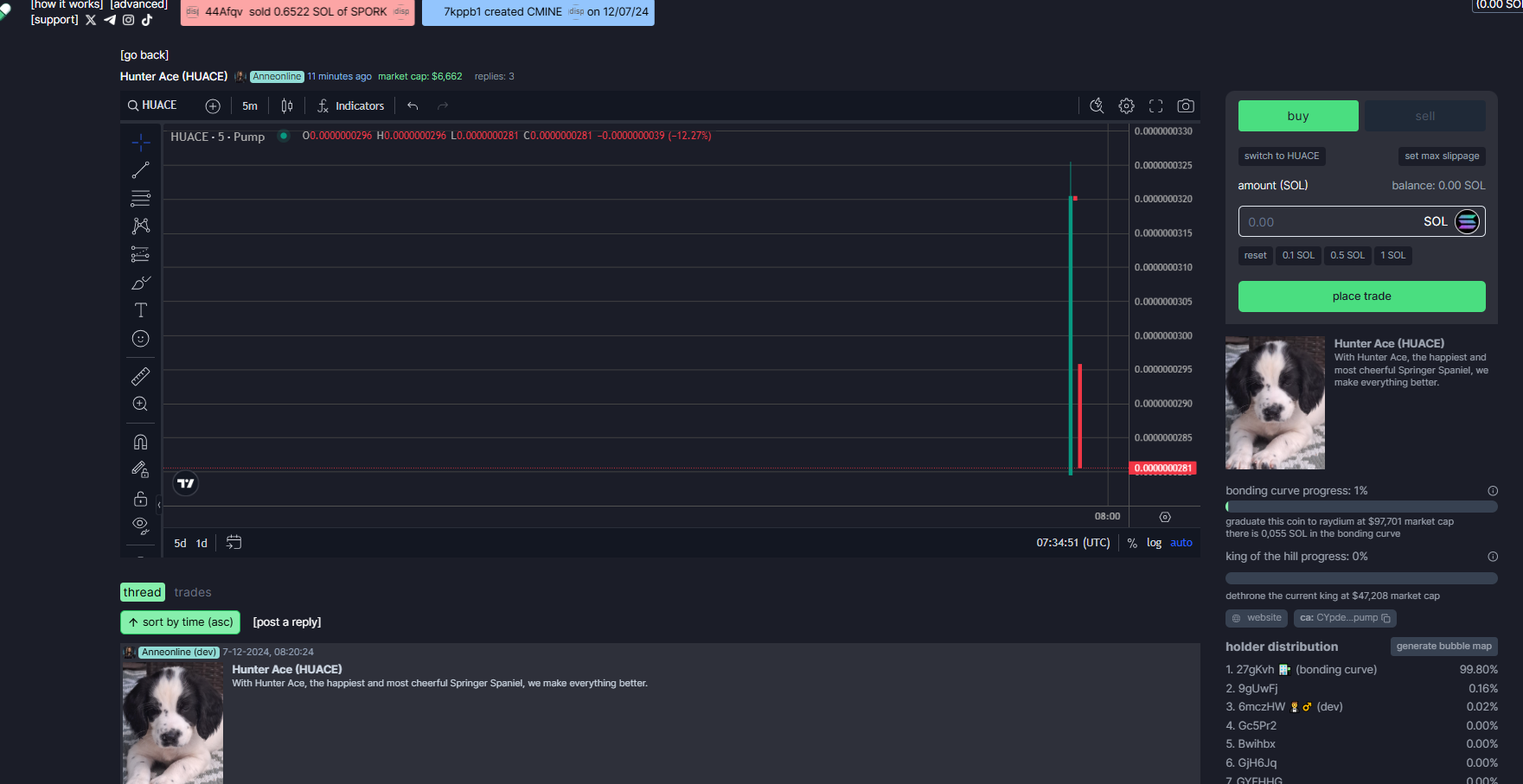The image size is (1523, 784).
Task: Click the magnet mode icon
Action: click(x=140, y=442)
